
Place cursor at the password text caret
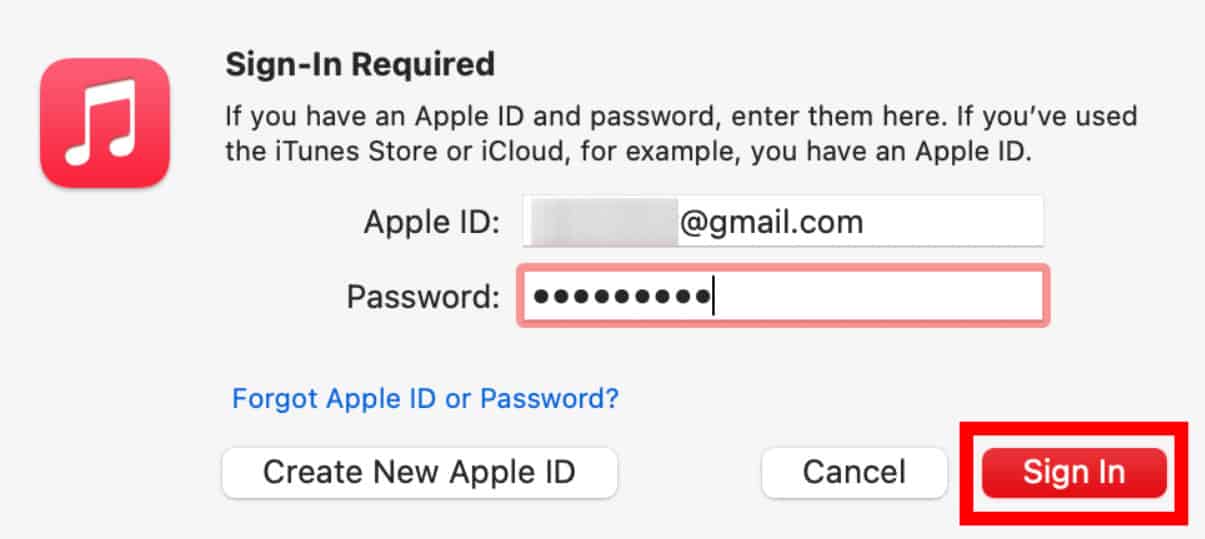(713, 297)
